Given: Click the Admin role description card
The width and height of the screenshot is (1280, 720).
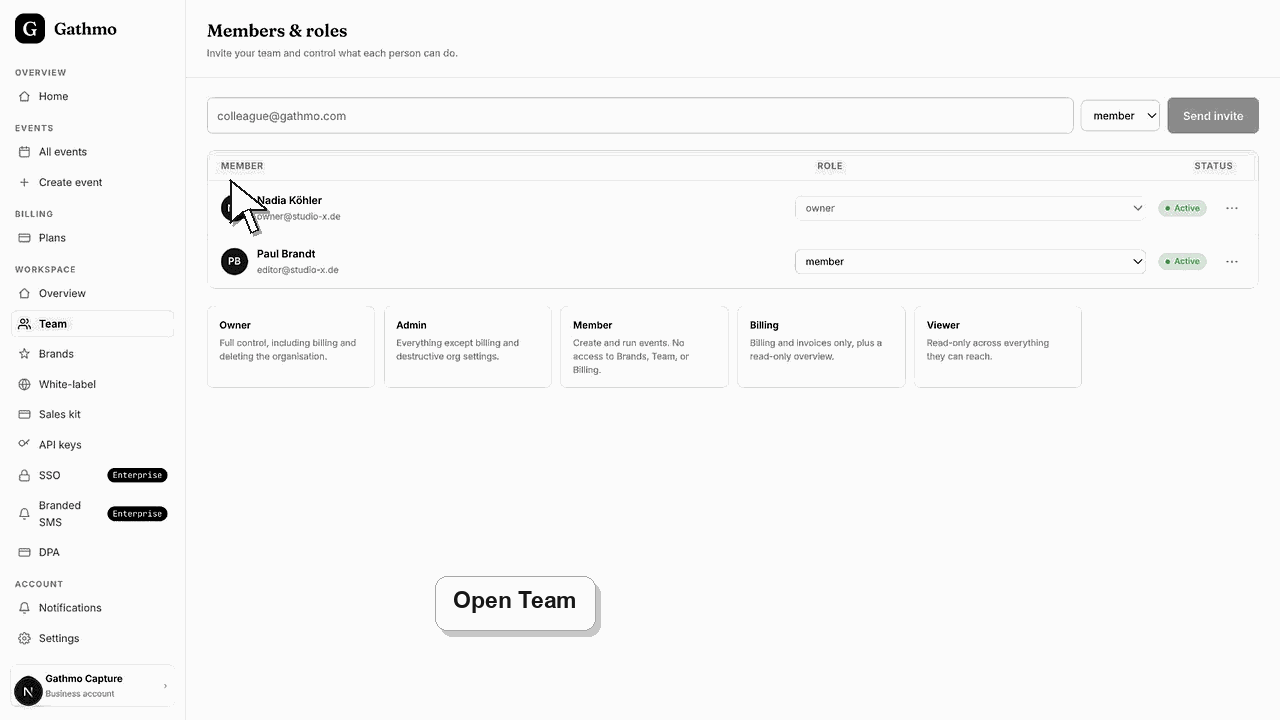Looking at the screenshot, I should pos(468,347).
